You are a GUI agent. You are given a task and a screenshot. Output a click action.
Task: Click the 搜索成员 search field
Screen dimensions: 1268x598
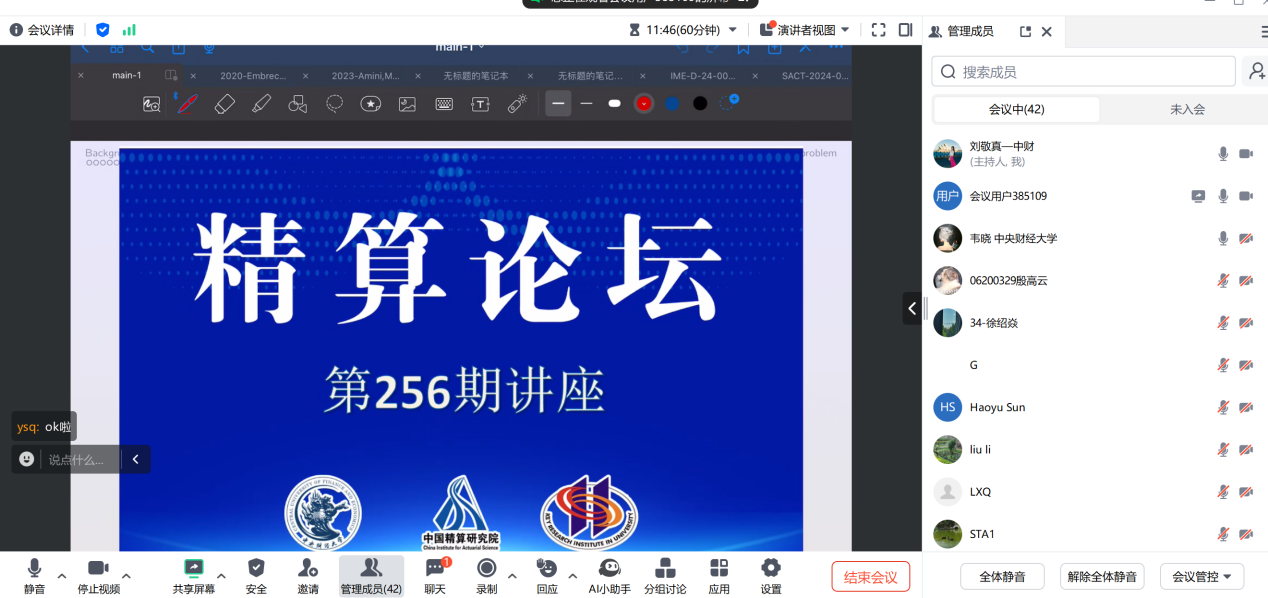(x=1084, y=72)
